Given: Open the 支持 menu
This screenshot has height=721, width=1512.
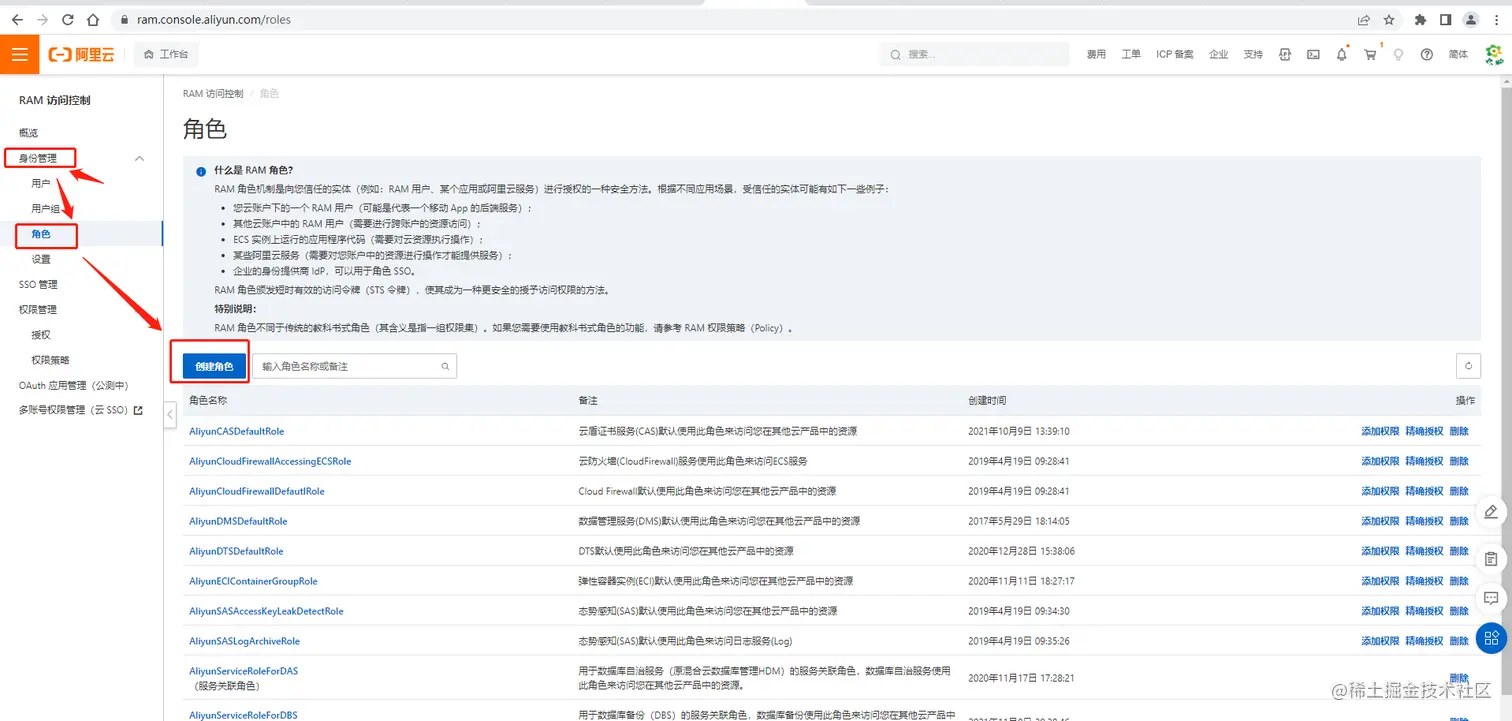Looking at the screenshot, I should tap(1253, 54).
